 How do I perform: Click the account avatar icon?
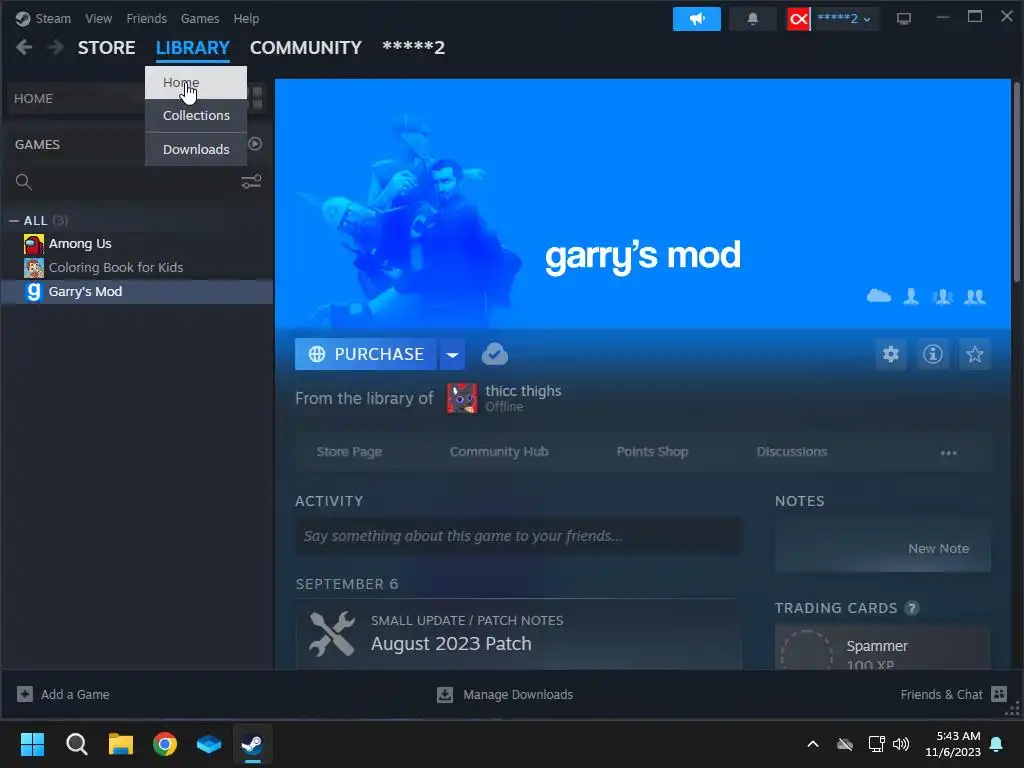798,18
